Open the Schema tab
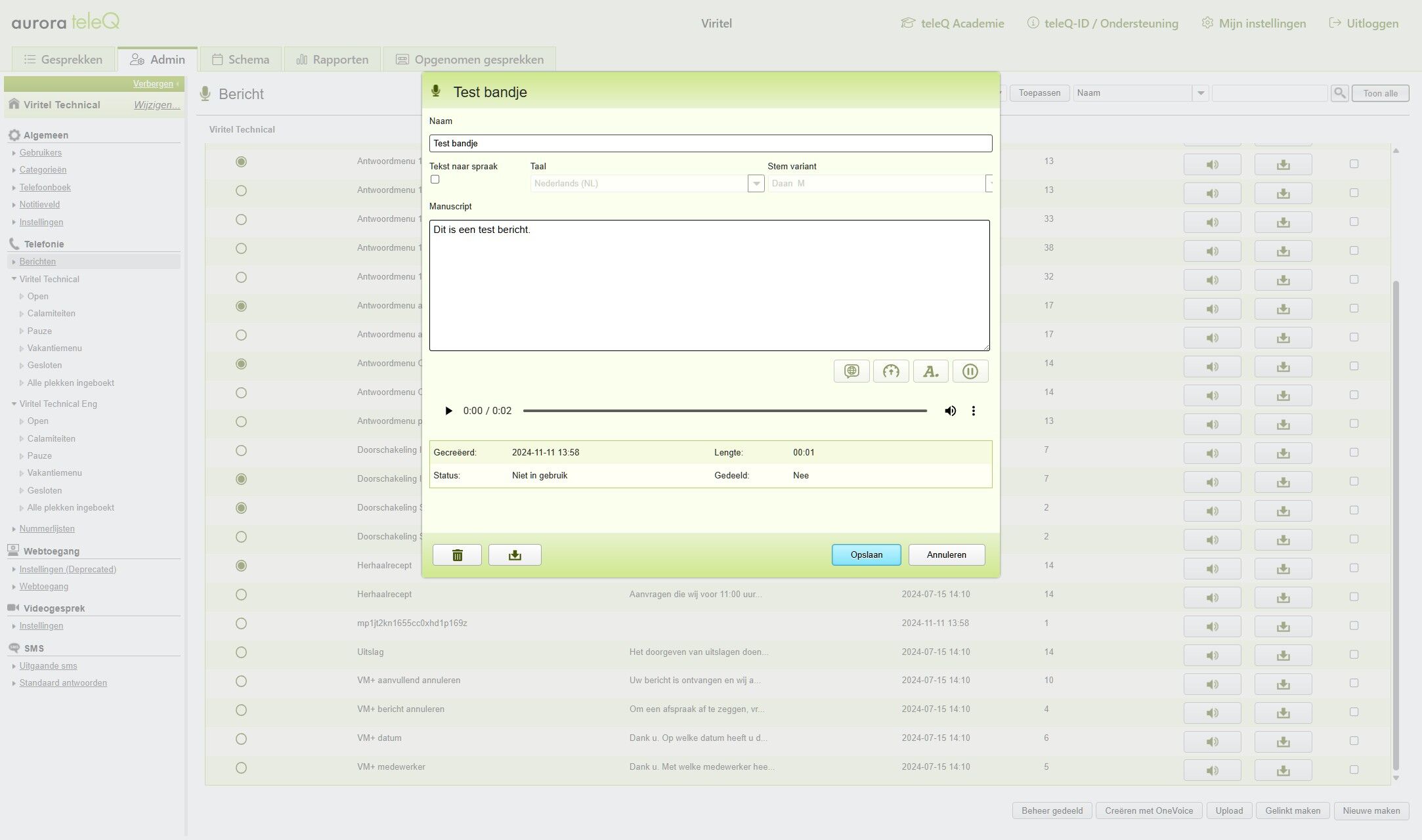The image size is (1422, 840). 241,60
